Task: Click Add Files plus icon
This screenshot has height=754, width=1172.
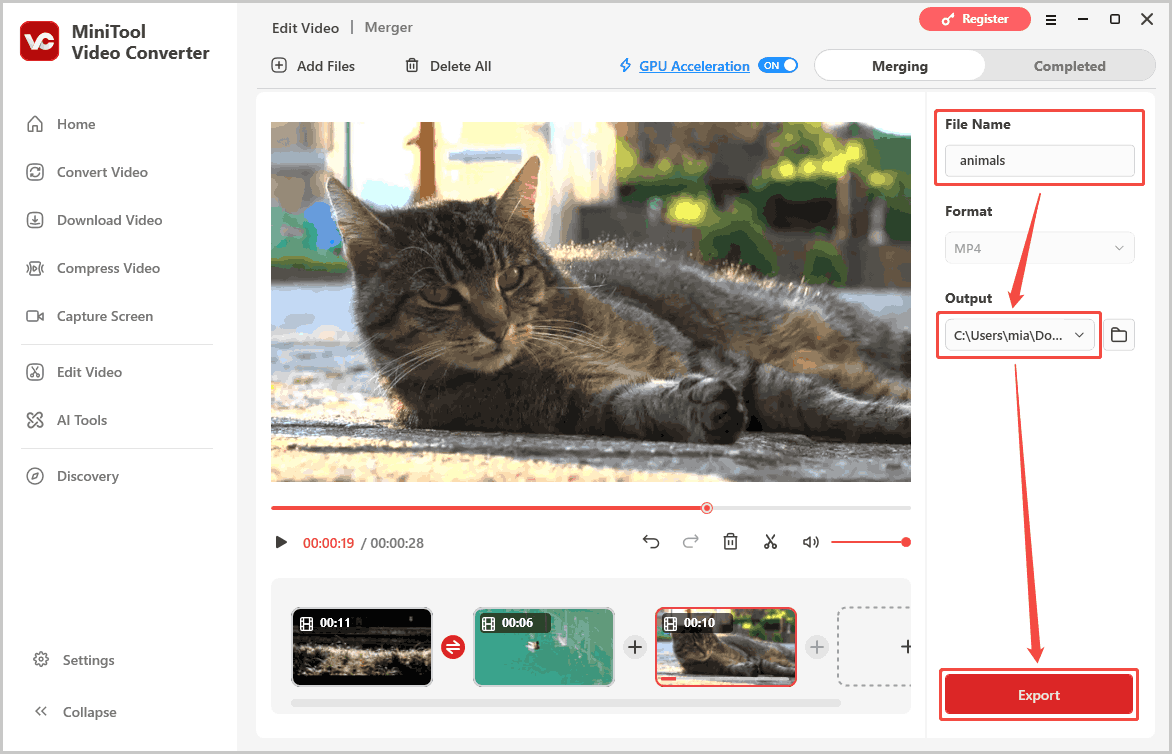Action: point(279,65)
